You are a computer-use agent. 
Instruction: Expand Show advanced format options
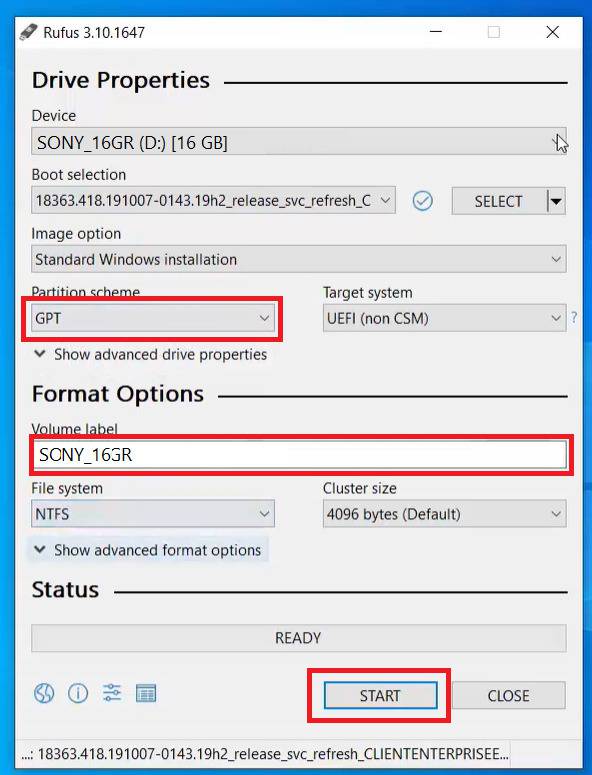coord(148,550)
